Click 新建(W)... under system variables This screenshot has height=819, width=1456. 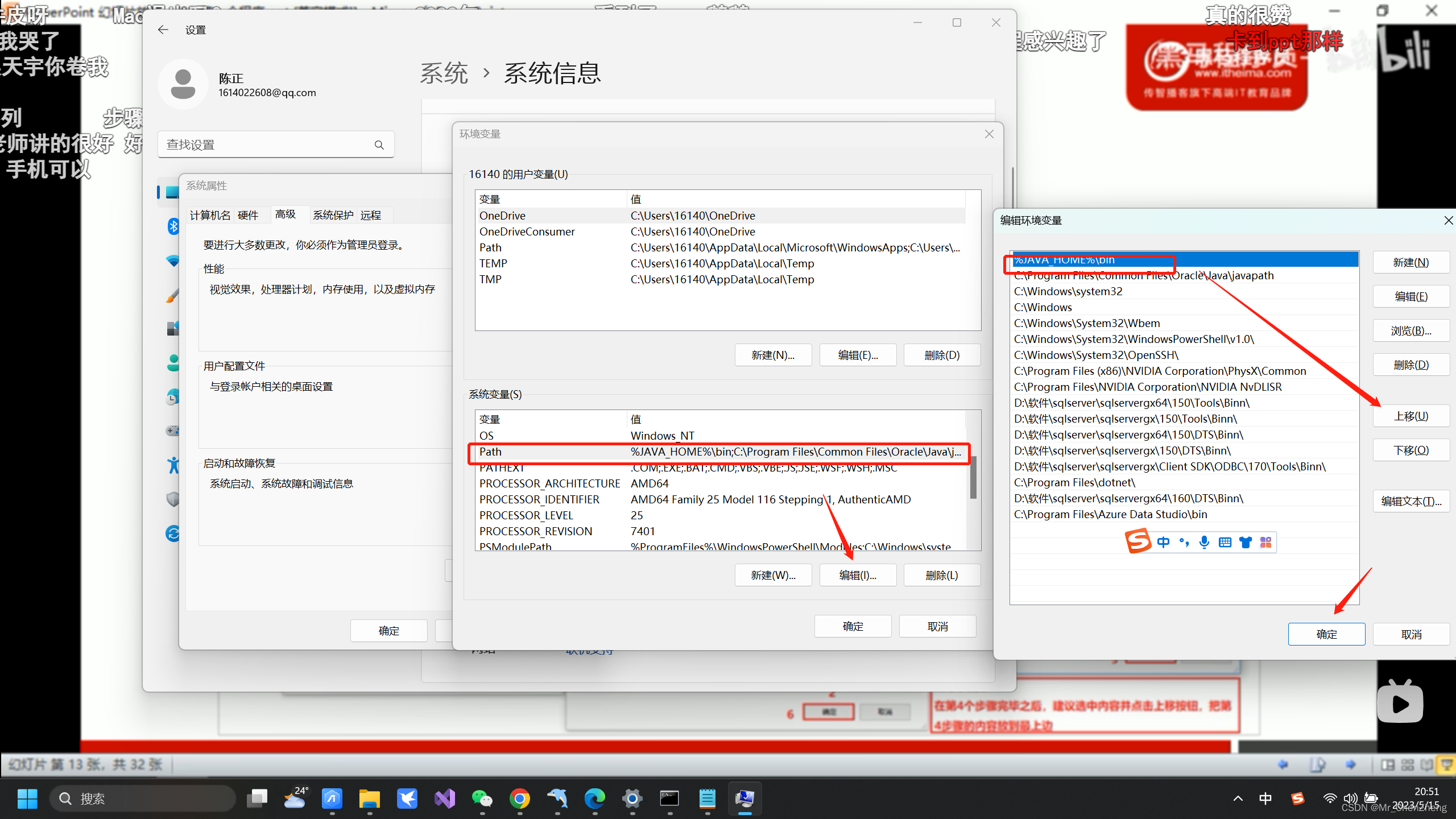[x=773, y=575]
